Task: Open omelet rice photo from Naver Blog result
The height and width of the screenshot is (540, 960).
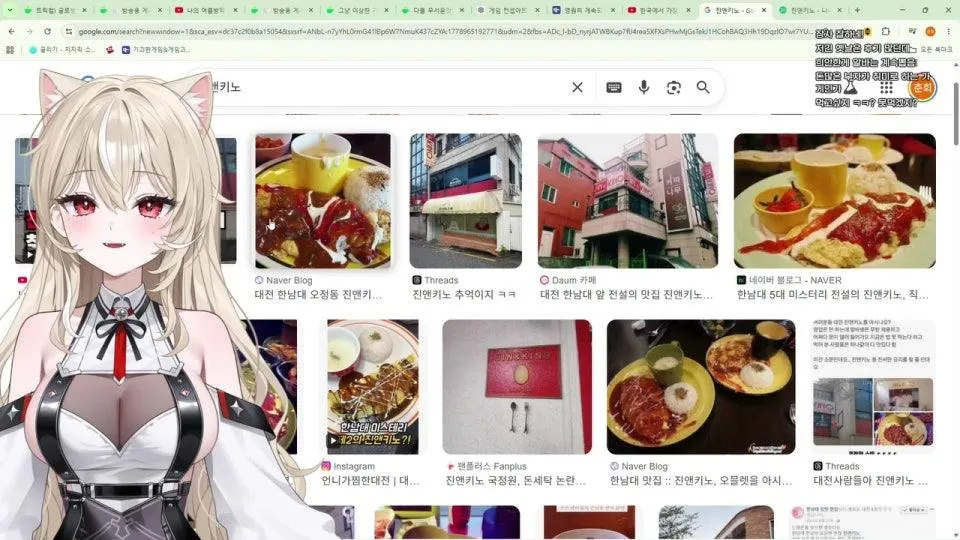Action: coord(323,201)
